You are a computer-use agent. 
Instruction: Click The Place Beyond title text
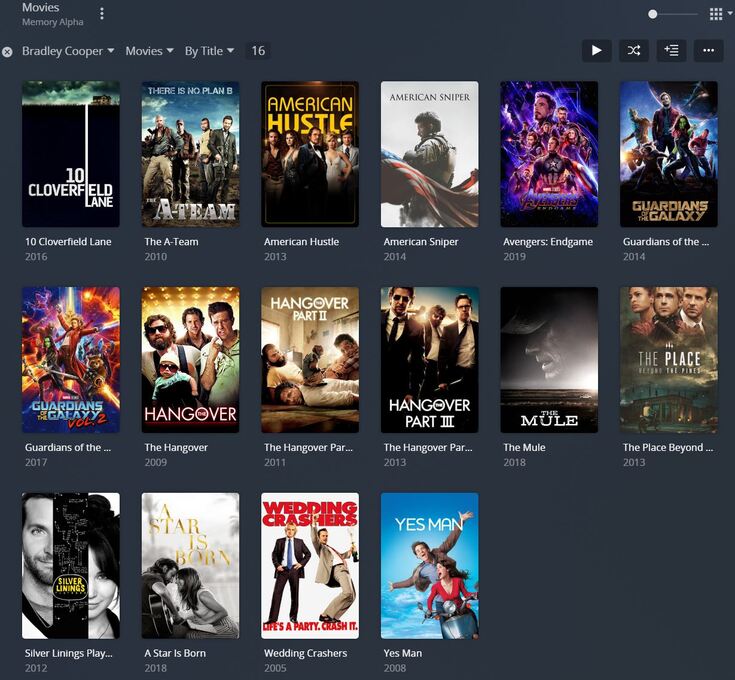point(668,448)
